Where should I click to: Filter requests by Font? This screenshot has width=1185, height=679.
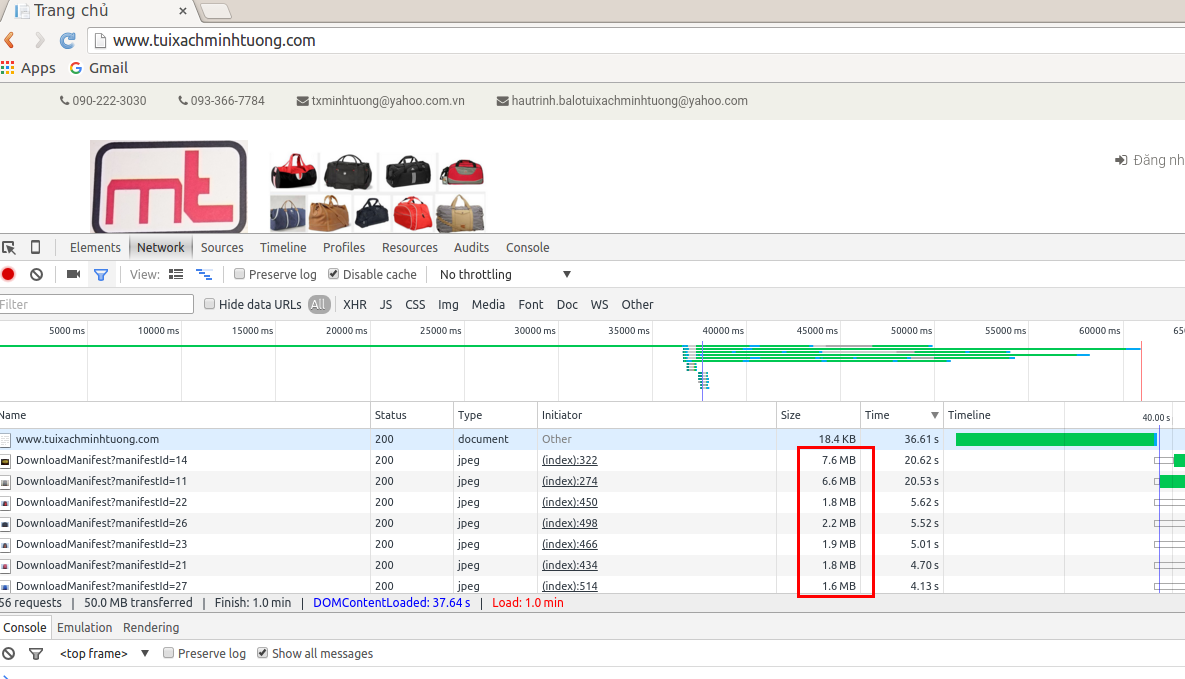coord(531,305)
